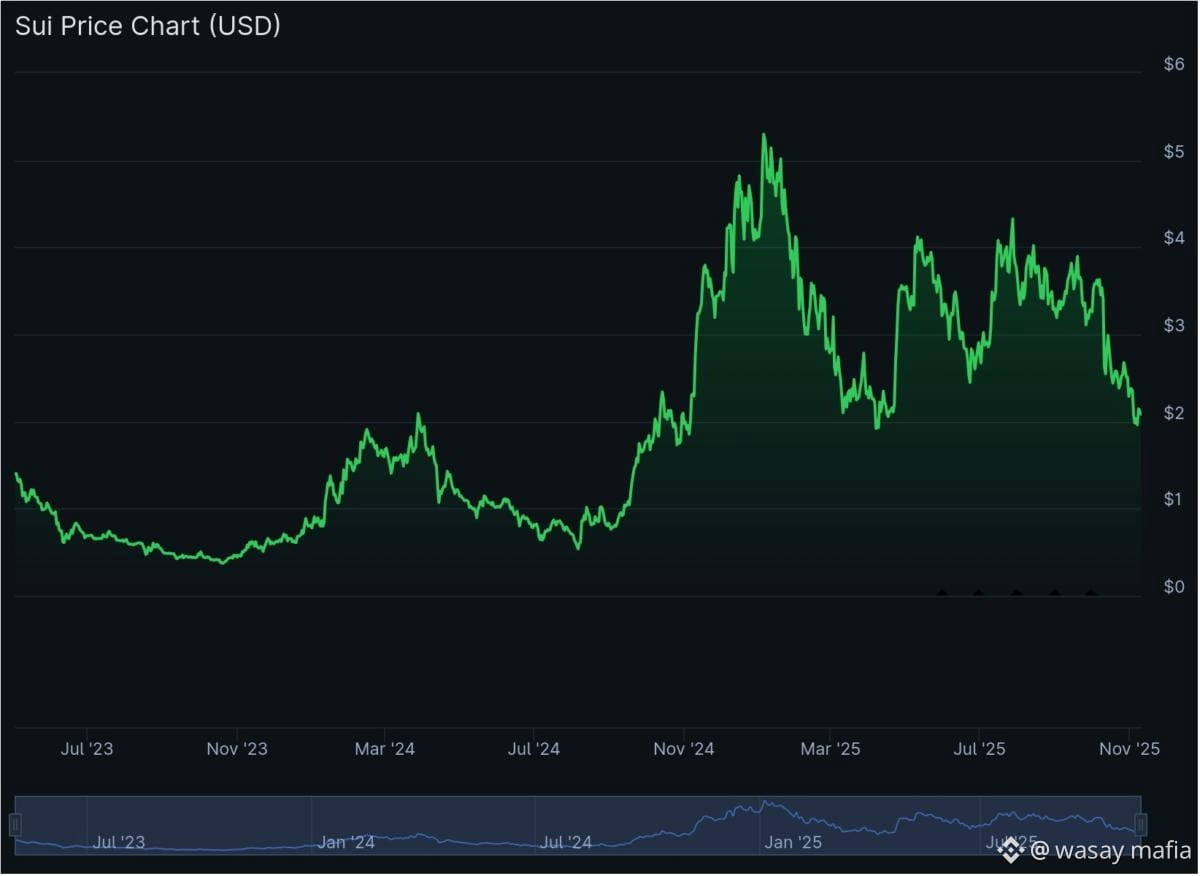Click the shaded range selector in the navigator
Image resolution: width=1200 pixels, height=876 pixels.
pyautogui.click(x=578, y=824)
